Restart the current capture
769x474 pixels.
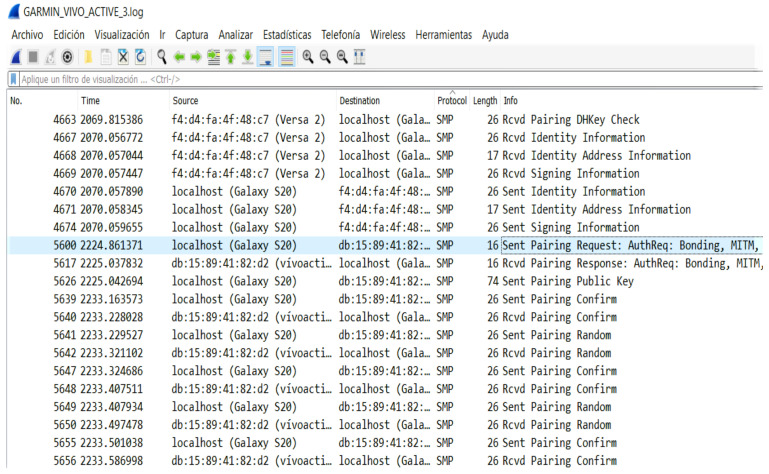point(50,57)
